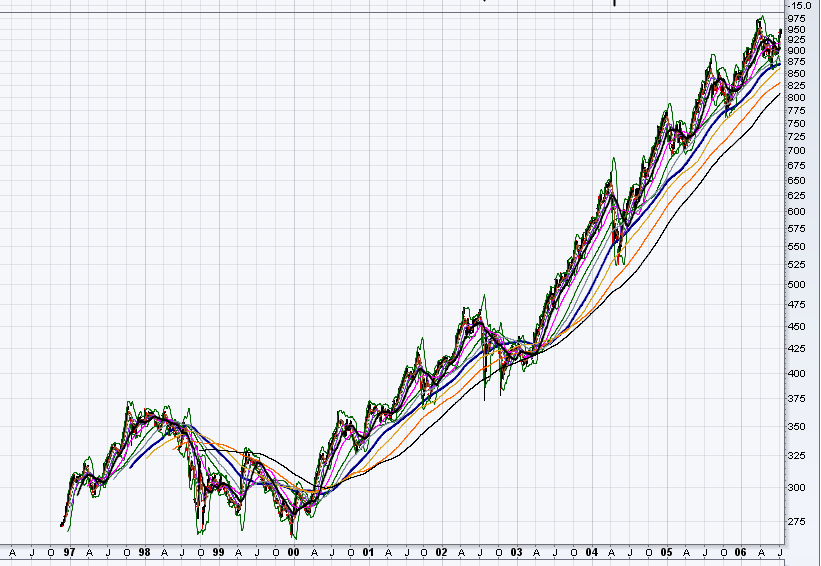Click the 700 price label on scale
Screen dimensions: 821x566
(796, 151)
